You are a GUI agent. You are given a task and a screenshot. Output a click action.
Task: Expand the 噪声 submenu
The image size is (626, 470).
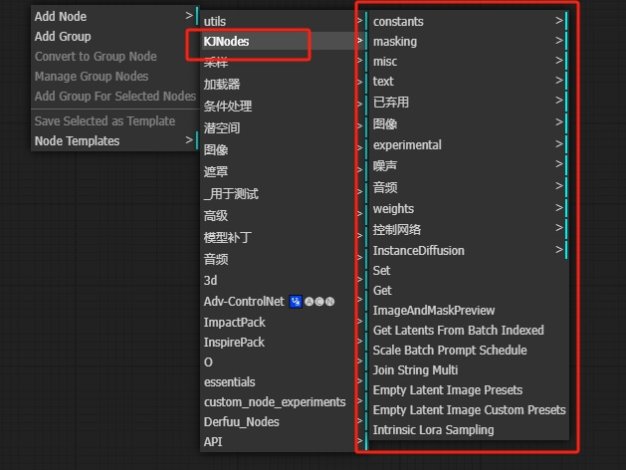469,165
